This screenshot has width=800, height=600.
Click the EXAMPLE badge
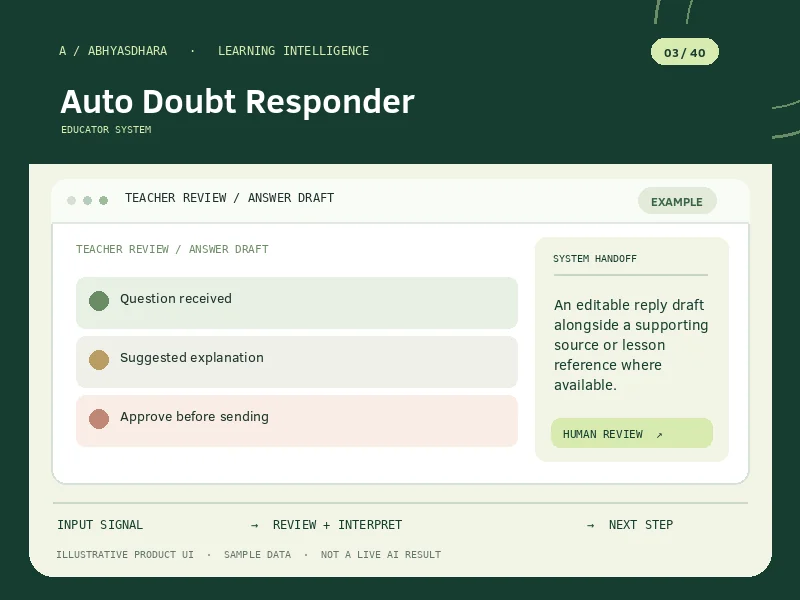pyautogui.click(x=677, y=201)
